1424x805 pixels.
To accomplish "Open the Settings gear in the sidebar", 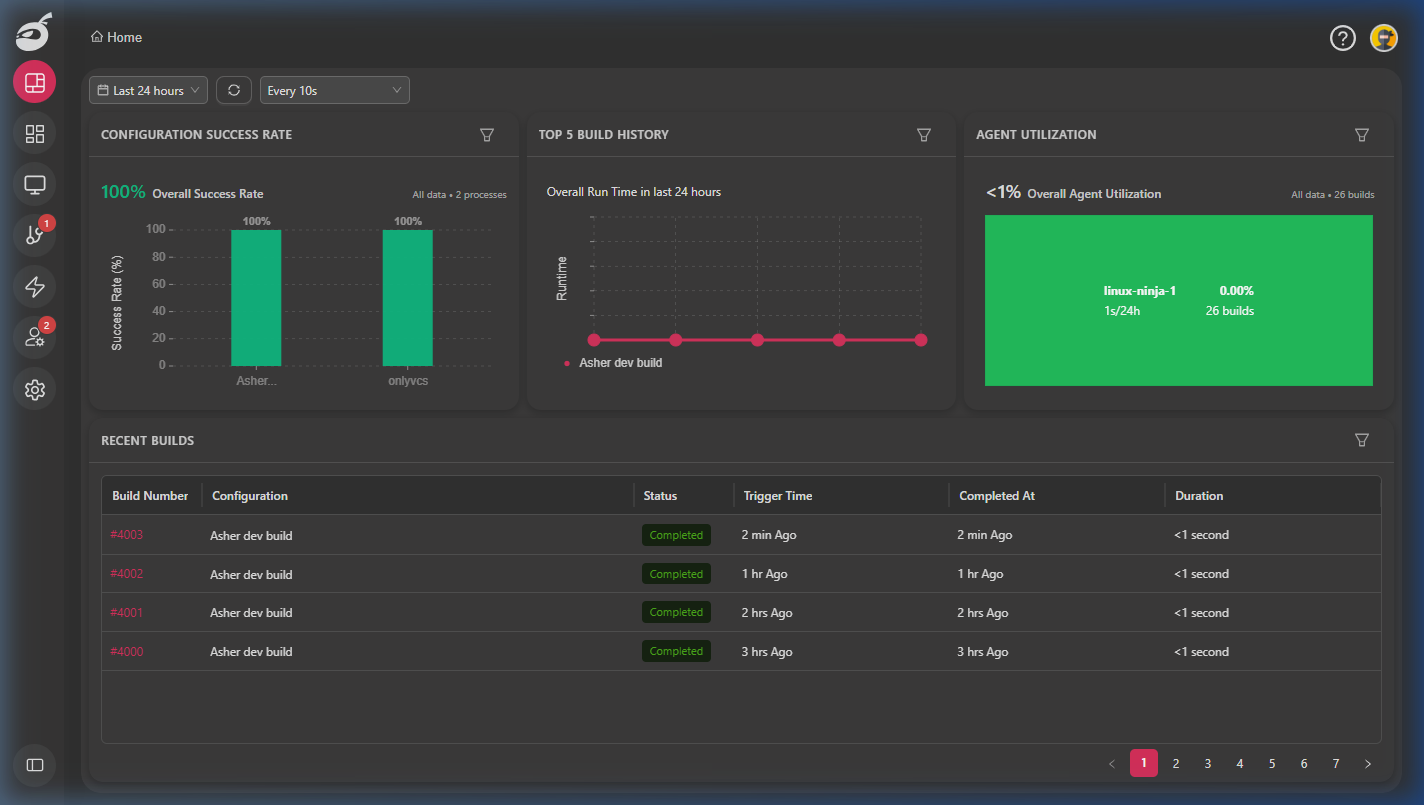I will tap(34, 389).
